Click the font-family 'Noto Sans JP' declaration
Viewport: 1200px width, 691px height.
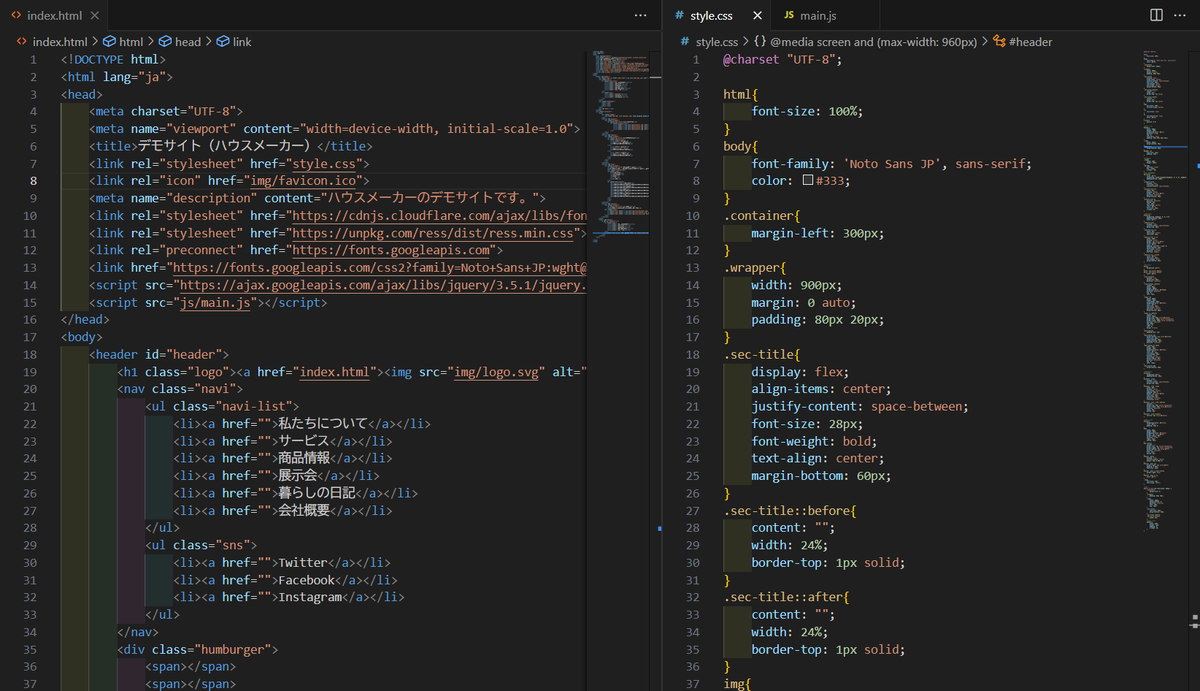pyautogui.click(x=891, y=164)
